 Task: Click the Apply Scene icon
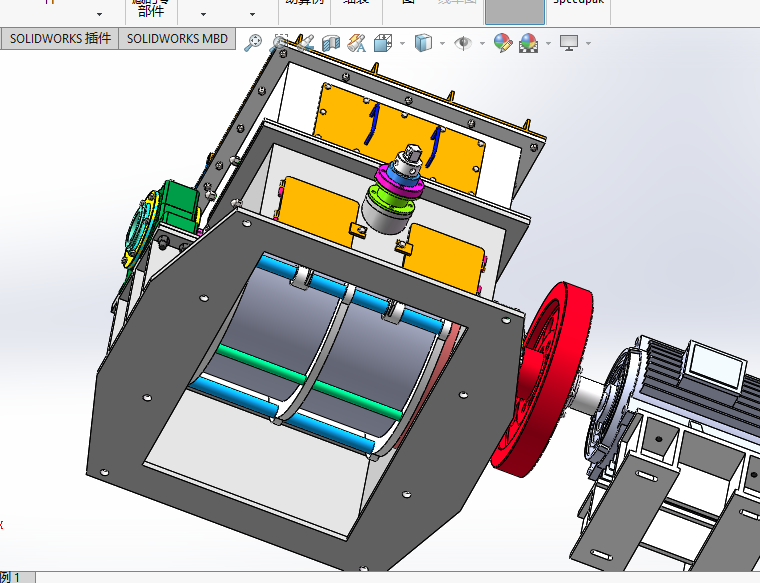(x=529, y=43)
